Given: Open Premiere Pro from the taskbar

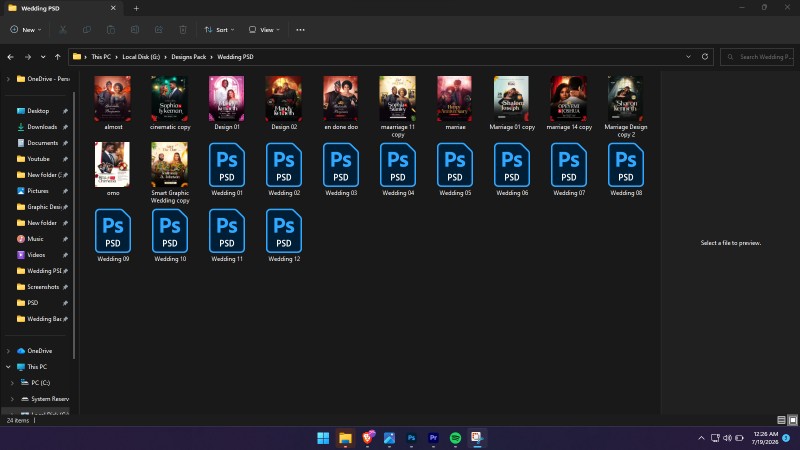Looking at the screenshot, I should 433,438.
